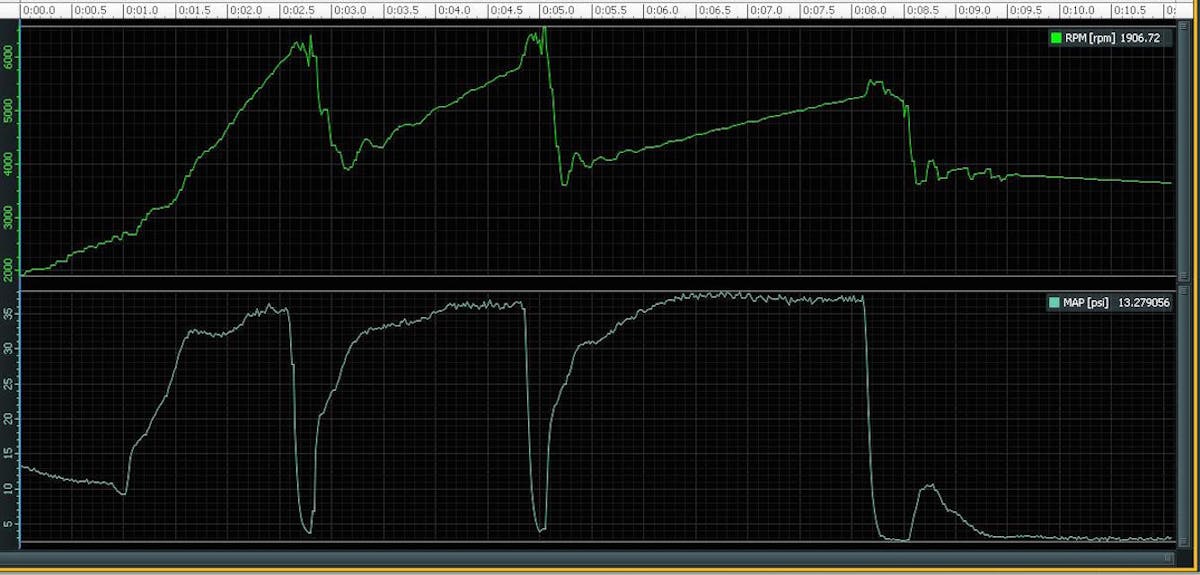The width and height of the screenshot is (1200, 575).
Task: Click the 5 label on the MAP axis
Action: click(x=10, y=523)
